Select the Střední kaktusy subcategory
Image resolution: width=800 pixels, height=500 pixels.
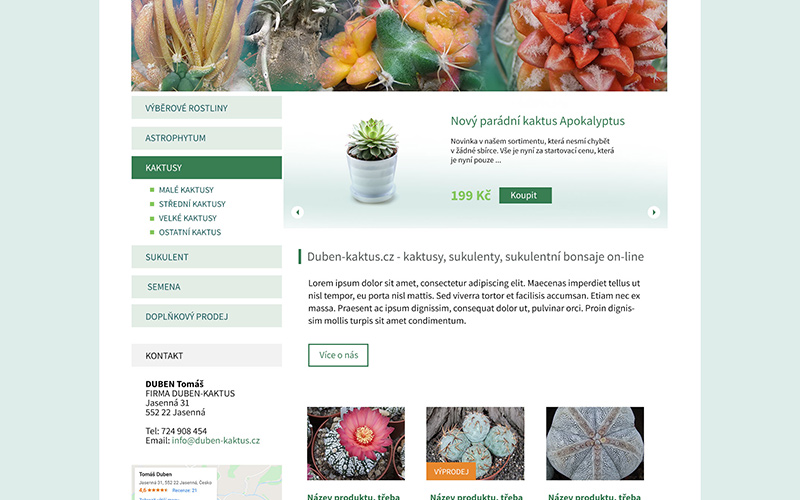click(x=192, y=204)
